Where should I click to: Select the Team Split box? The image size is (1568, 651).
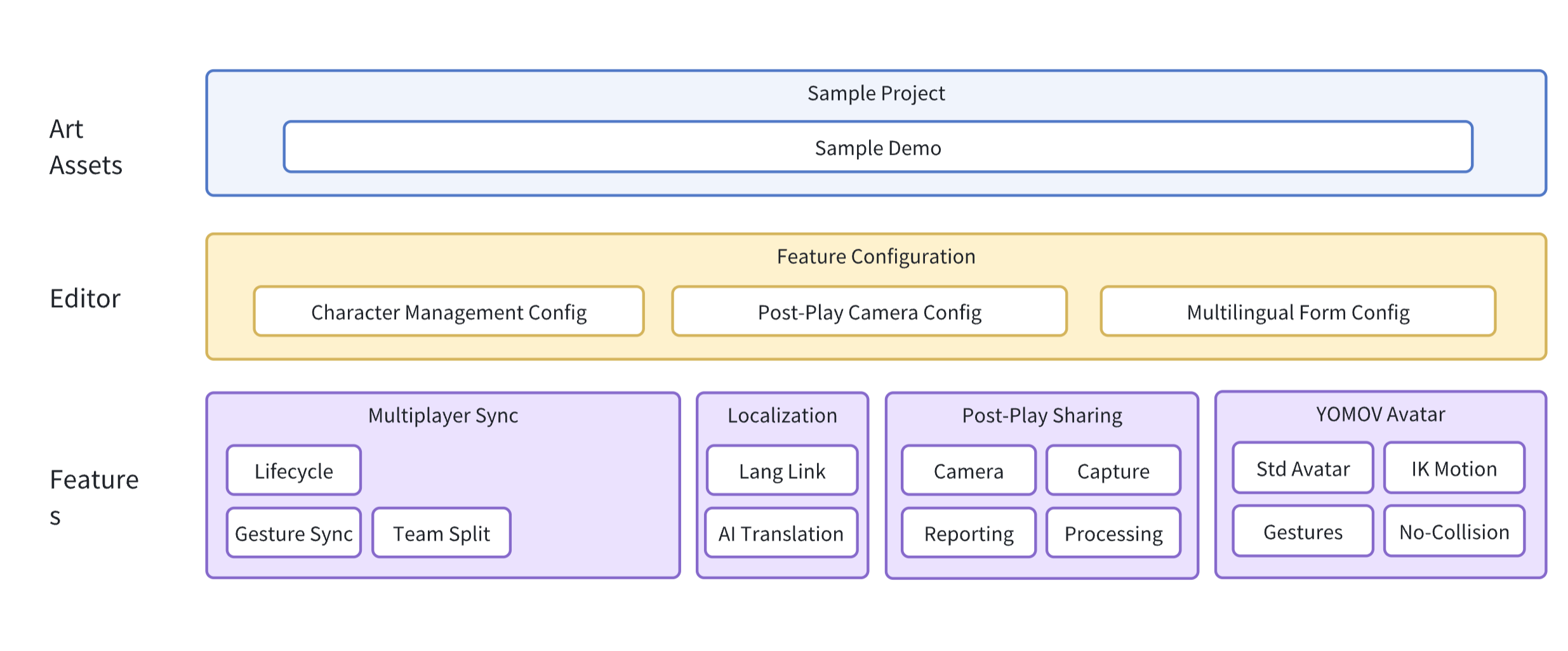point(441,533)
